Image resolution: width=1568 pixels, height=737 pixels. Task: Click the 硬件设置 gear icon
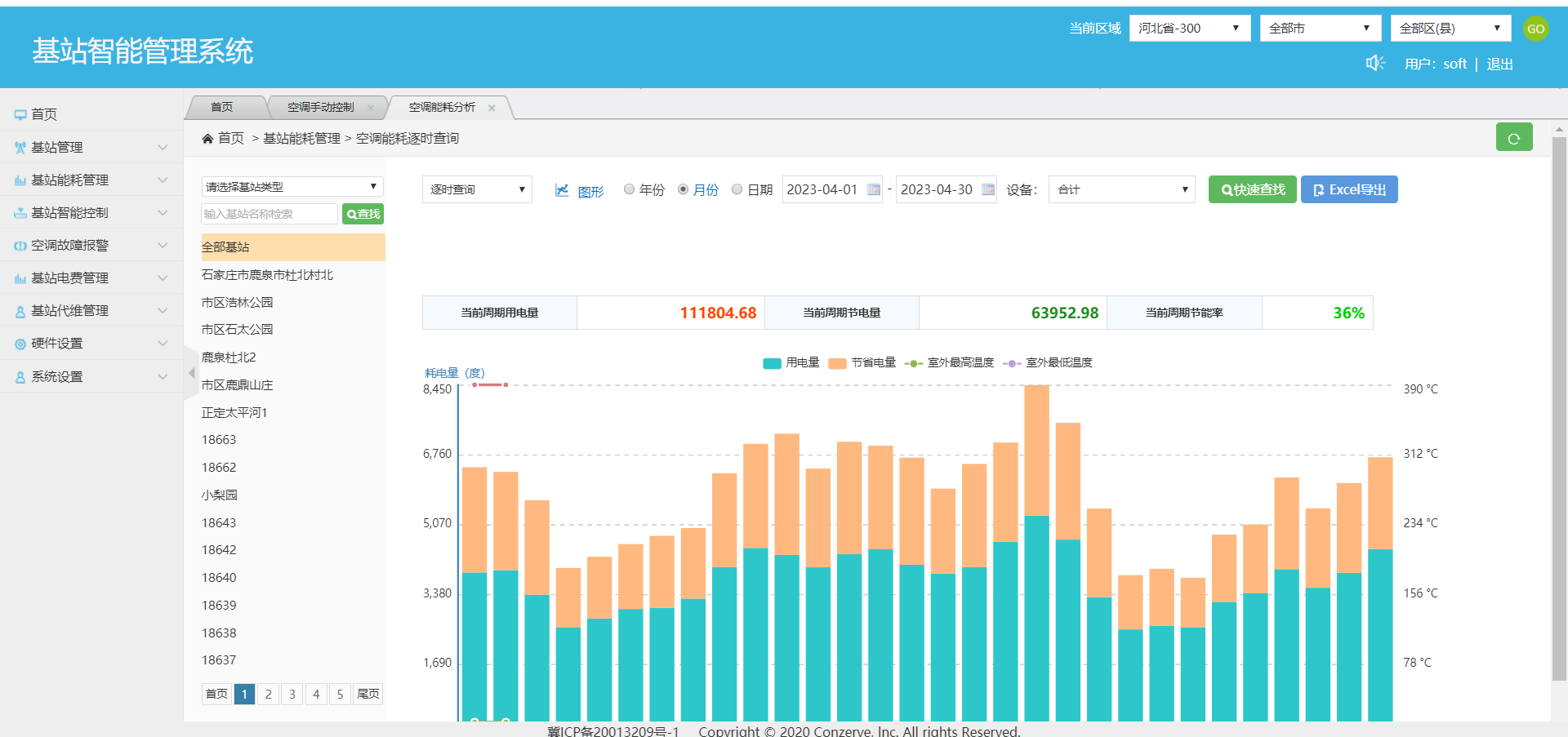pyautogui.click(x=20, y=344)
